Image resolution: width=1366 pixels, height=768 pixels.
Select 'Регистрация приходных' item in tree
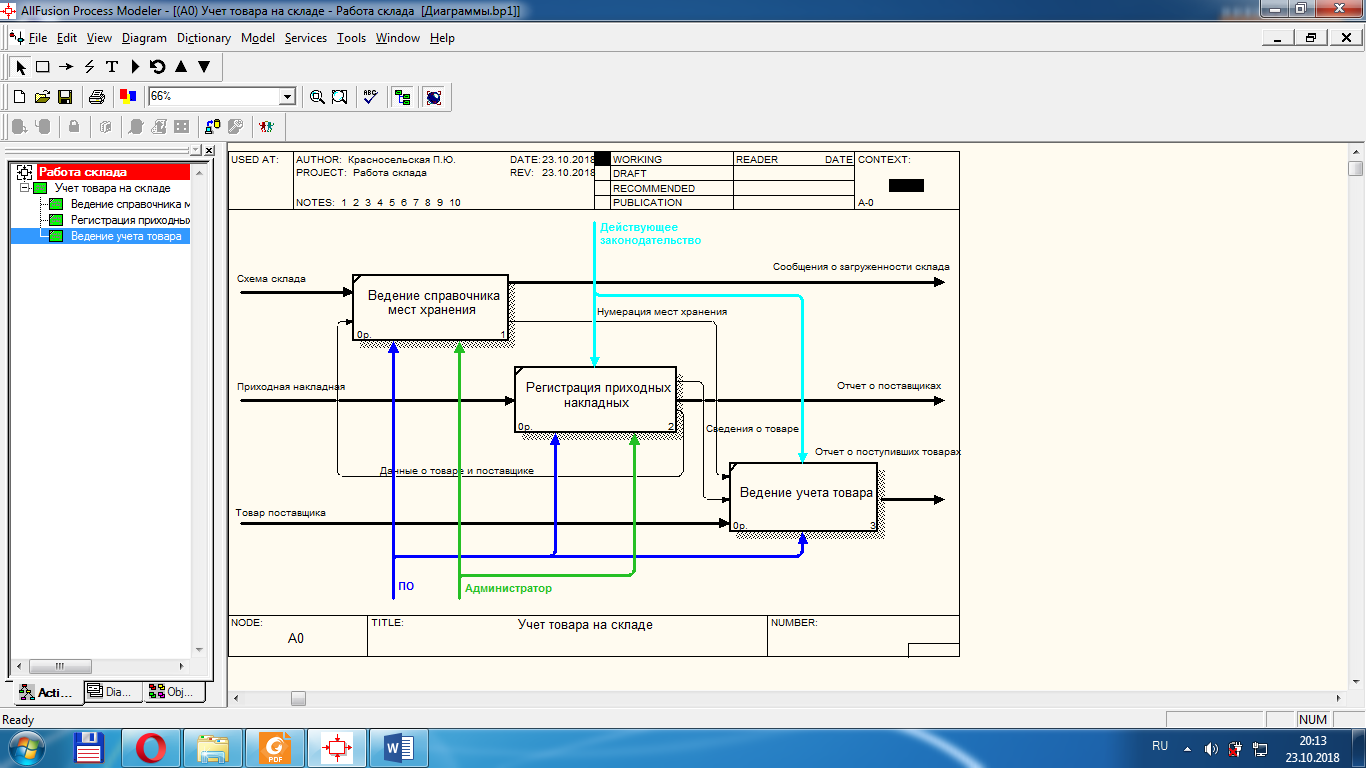129,220
